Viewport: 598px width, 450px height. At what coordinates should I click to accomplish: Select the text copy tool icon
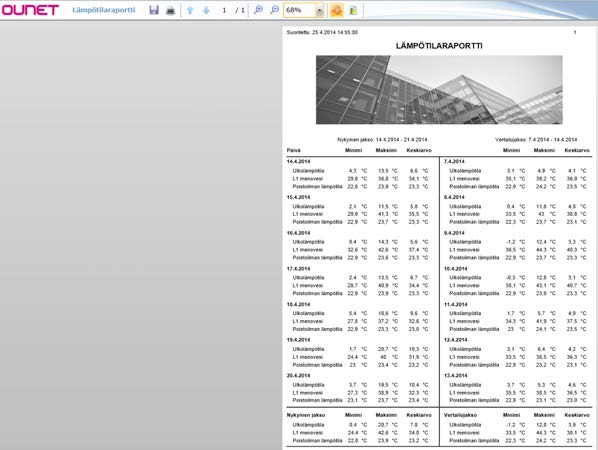click(x=353, y=10)
